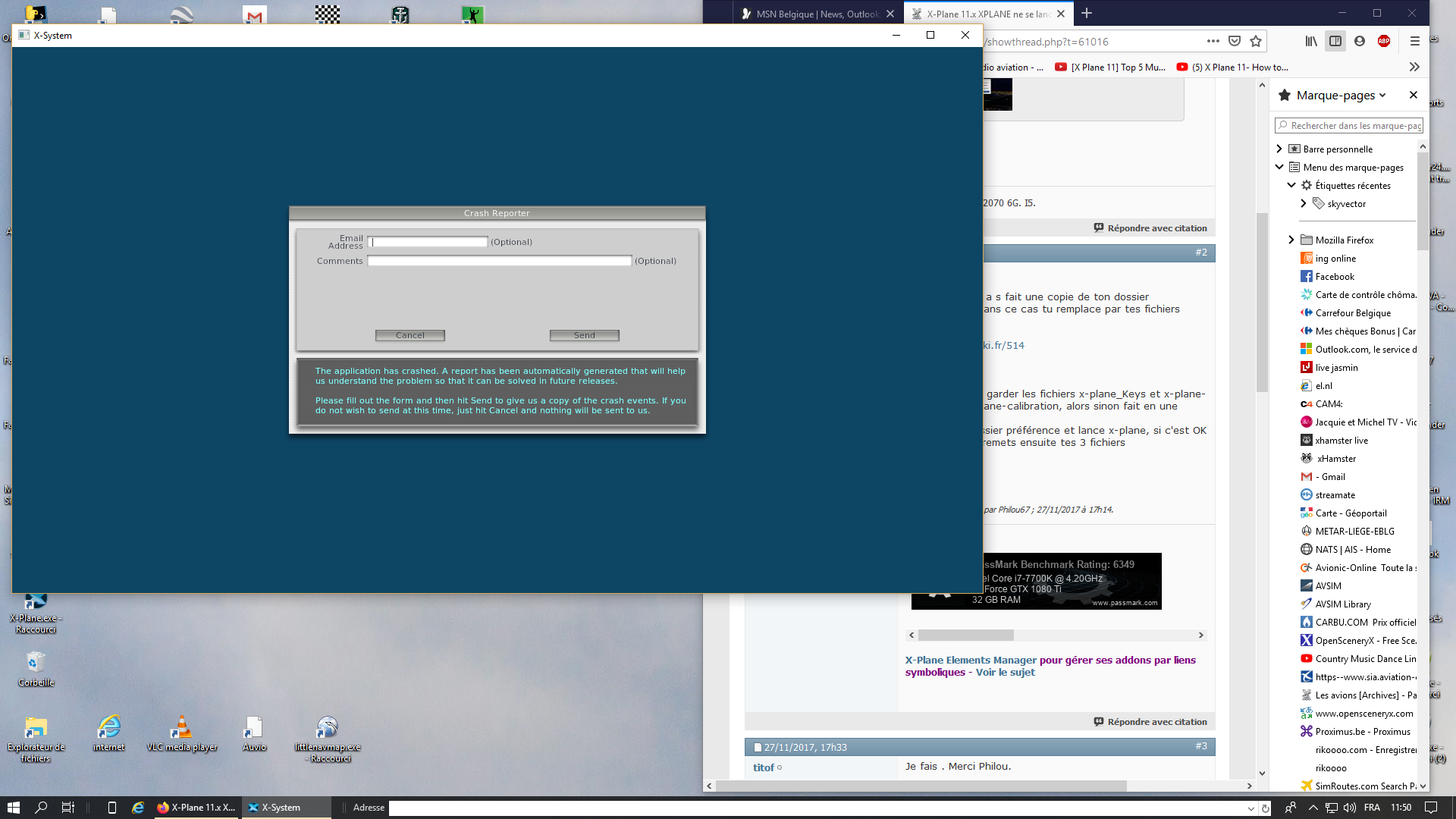Switch to the X-Plane 11.x XPLANE browser tab
This screenshot has height=819, width=1456.
coord(988,14)
